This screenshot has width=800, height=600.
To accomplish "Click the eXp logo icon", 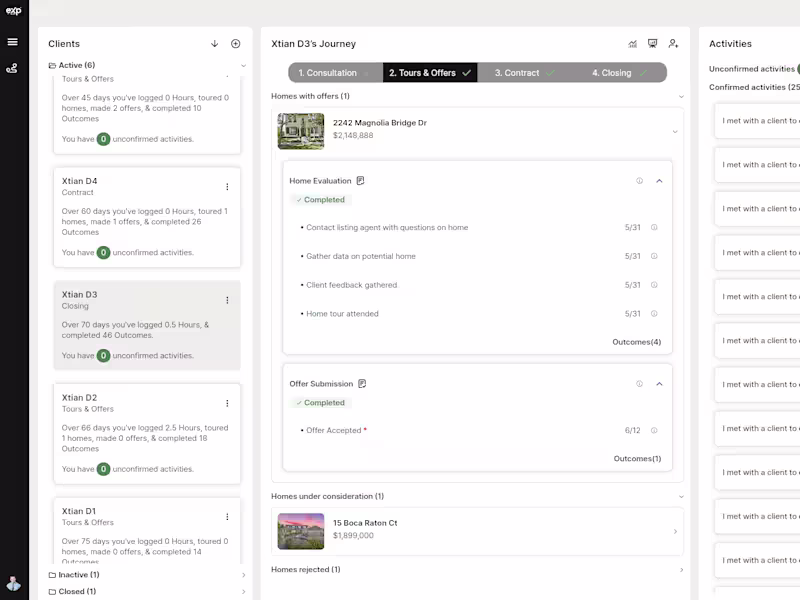I will [x=14, y=11].
